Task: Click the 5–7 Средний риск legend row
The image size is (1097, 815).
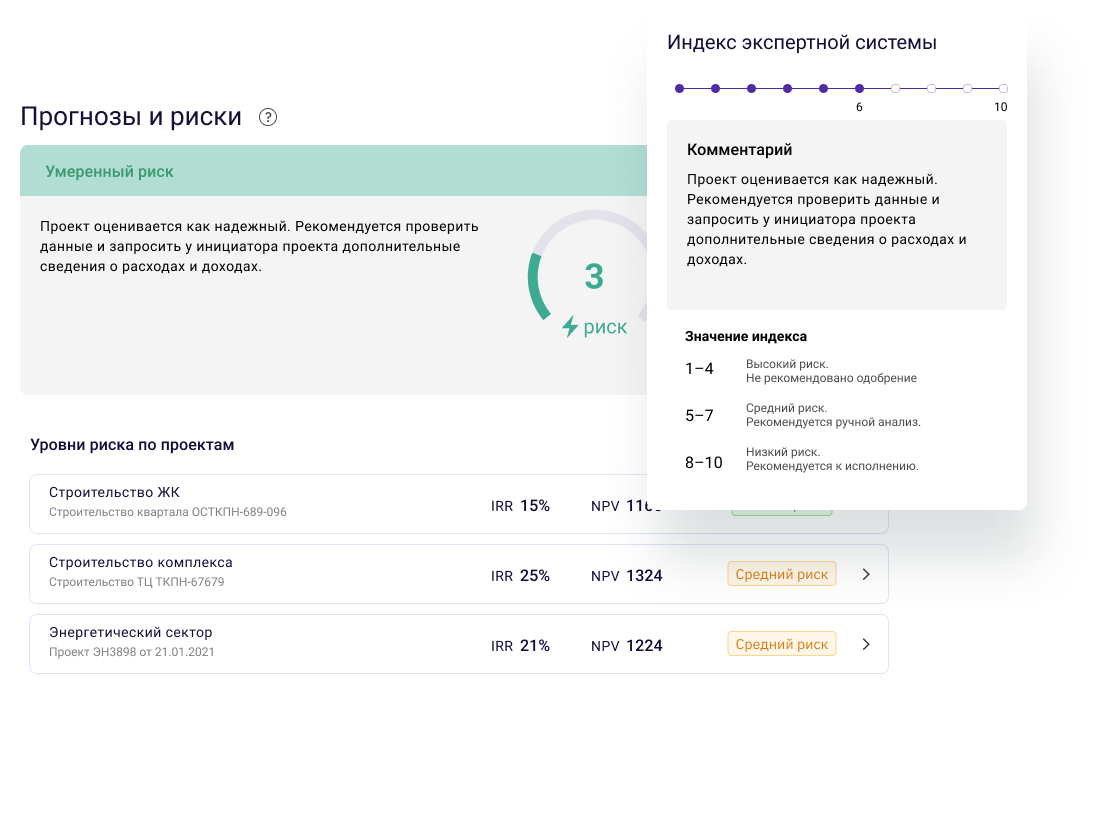Action: (x=803, y=415)
